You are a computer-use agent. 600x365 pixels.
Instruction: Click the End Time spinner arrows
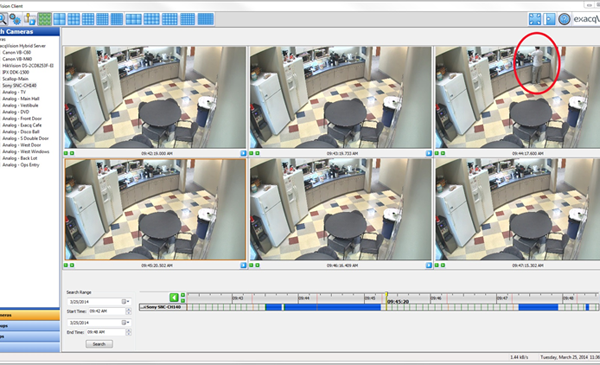coord(129,332)
